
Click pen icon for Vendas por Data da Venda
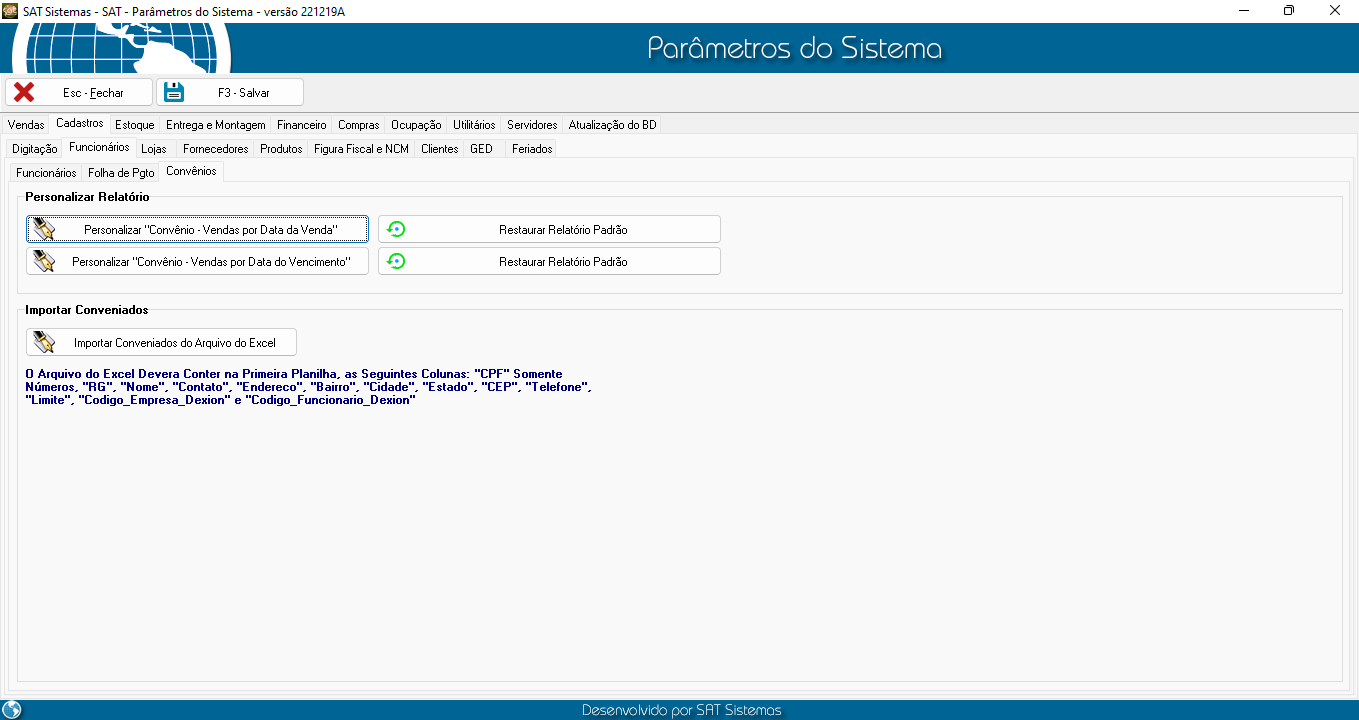pos(43,229)
